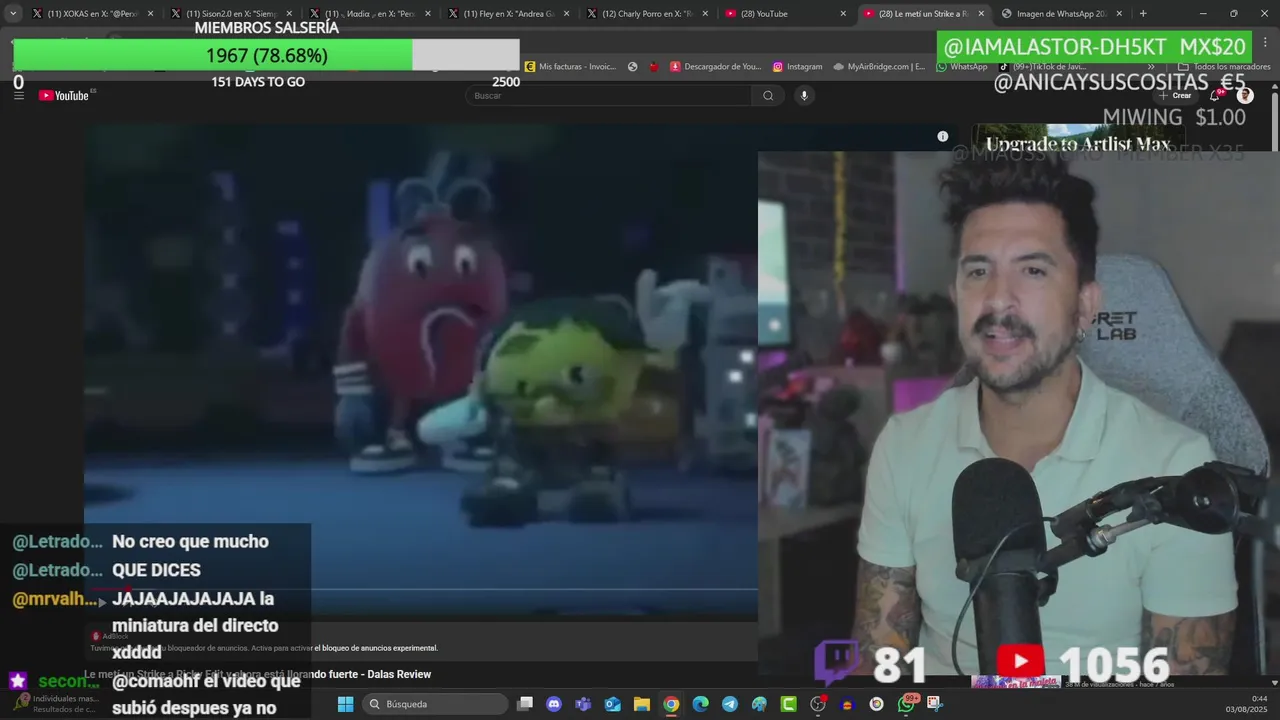Image resolution: width=1280 pixels, height=720 pixels.
Task: Click the ad info icon above the video
Action: (942, 136)
